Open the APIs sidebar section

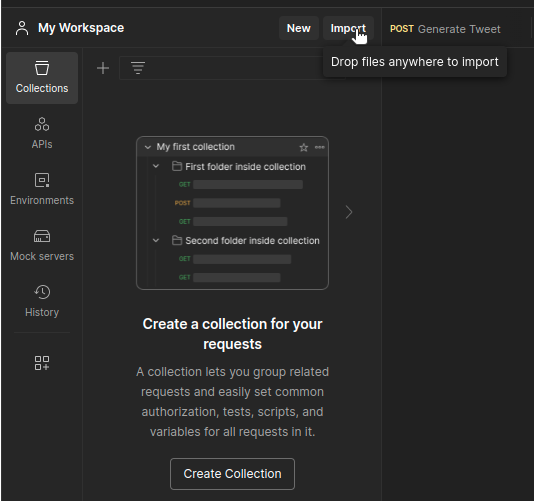point(42,133)
